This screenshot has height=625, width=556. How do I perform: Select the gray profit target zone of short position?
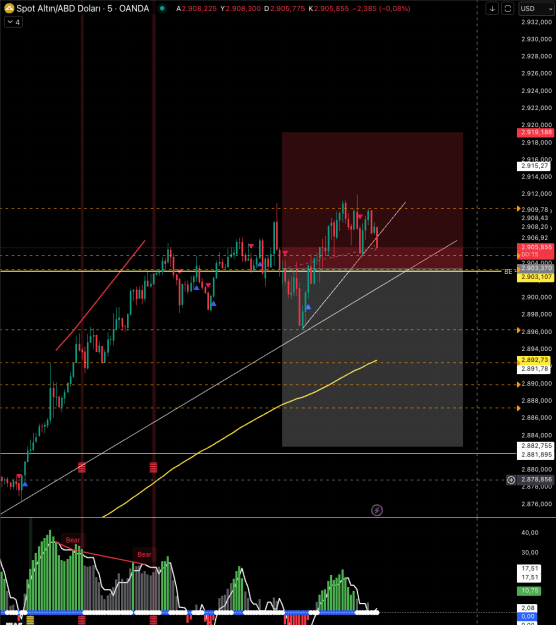coord(372,359)
